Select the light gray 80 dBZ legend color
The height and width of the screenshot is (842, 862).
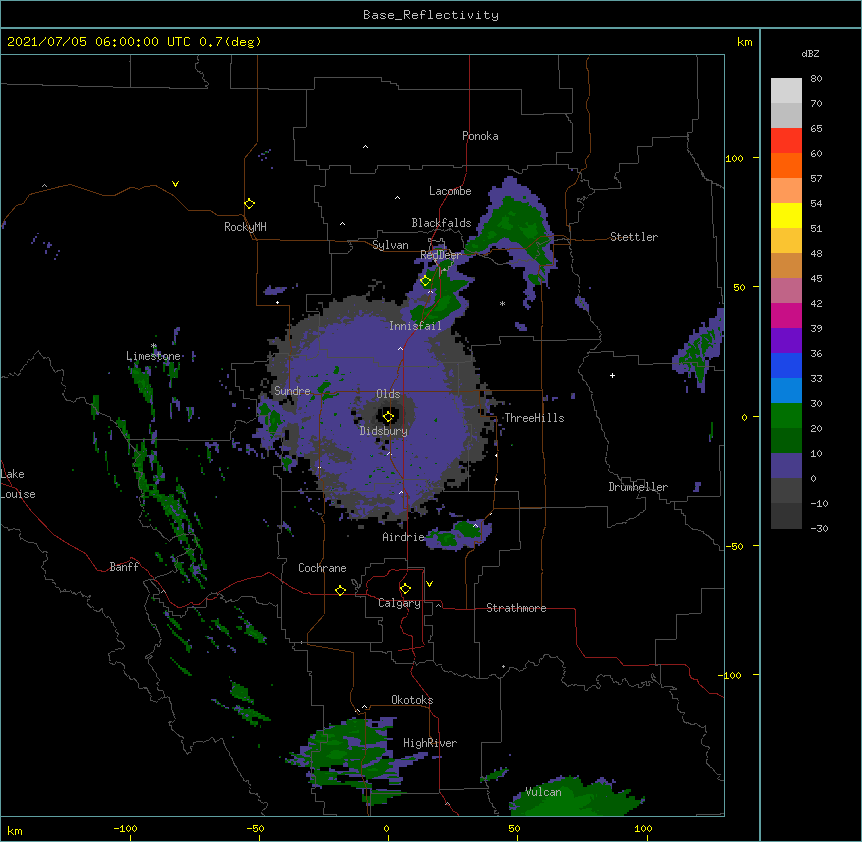pos(786,91)
